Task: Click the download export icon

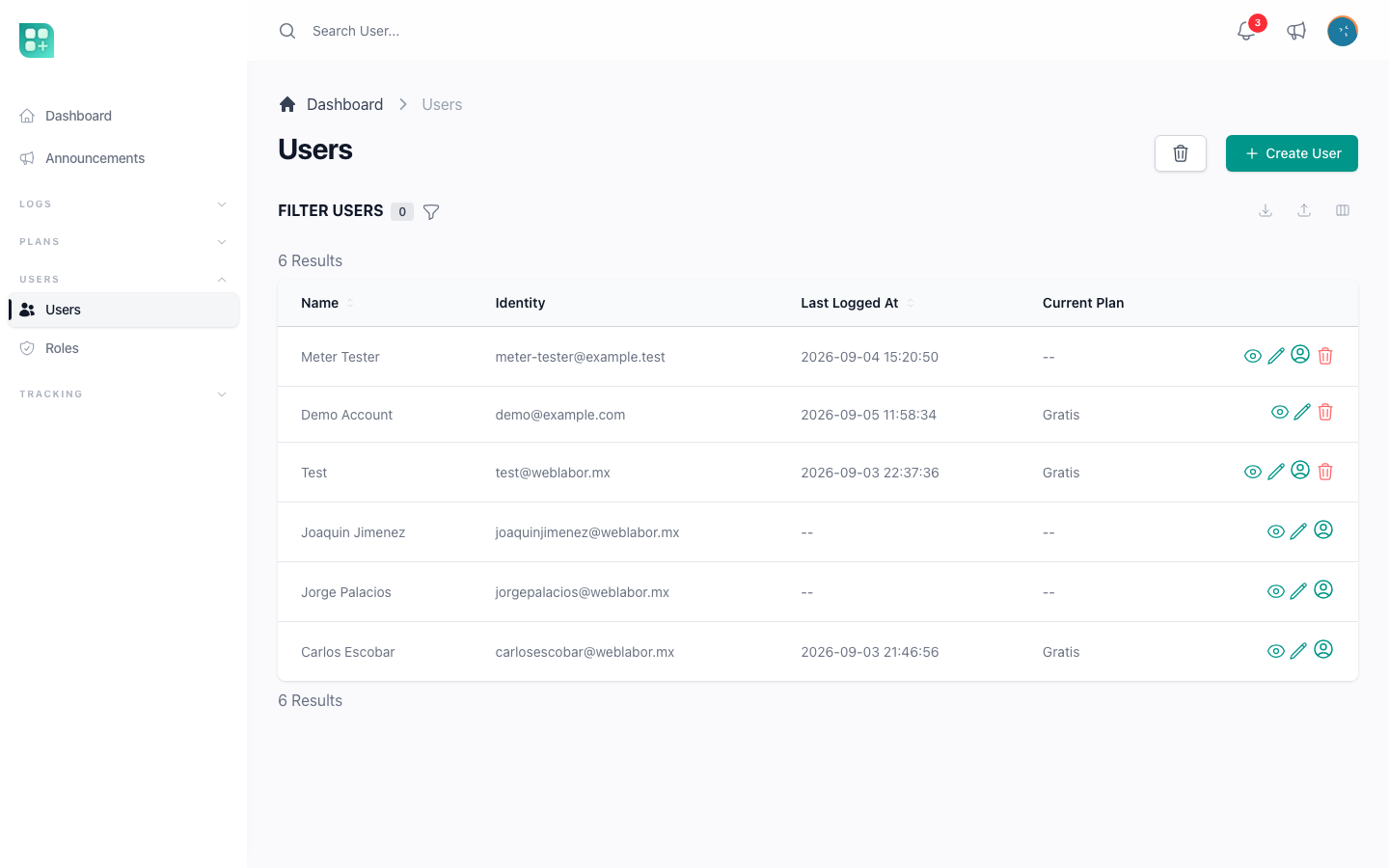Action: click(x=1266, y=210)
